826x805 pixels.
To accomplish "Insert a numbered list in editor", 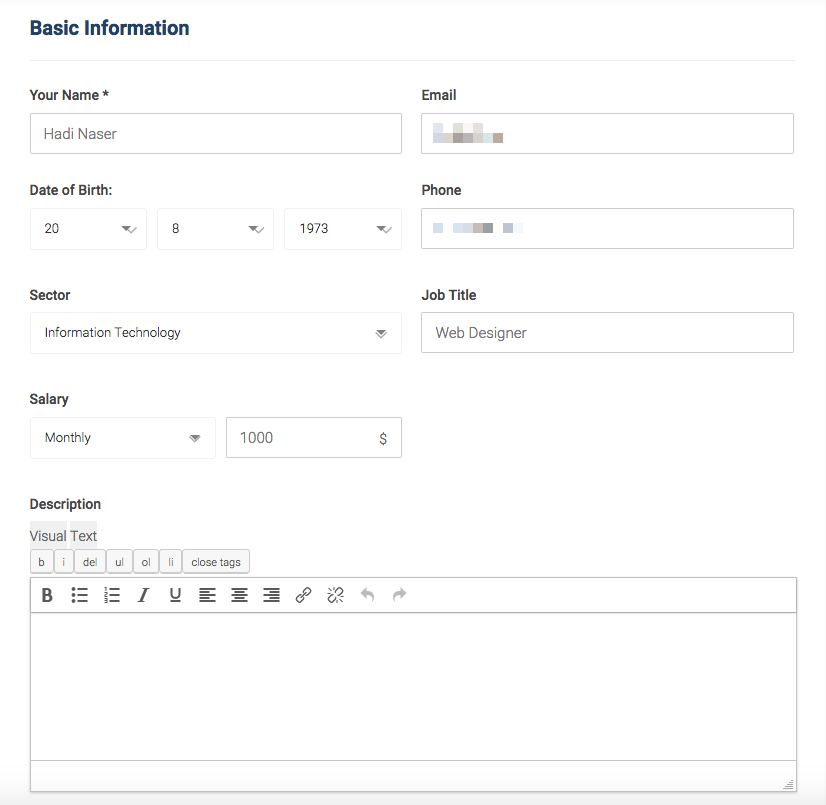I will click(112, 595).
